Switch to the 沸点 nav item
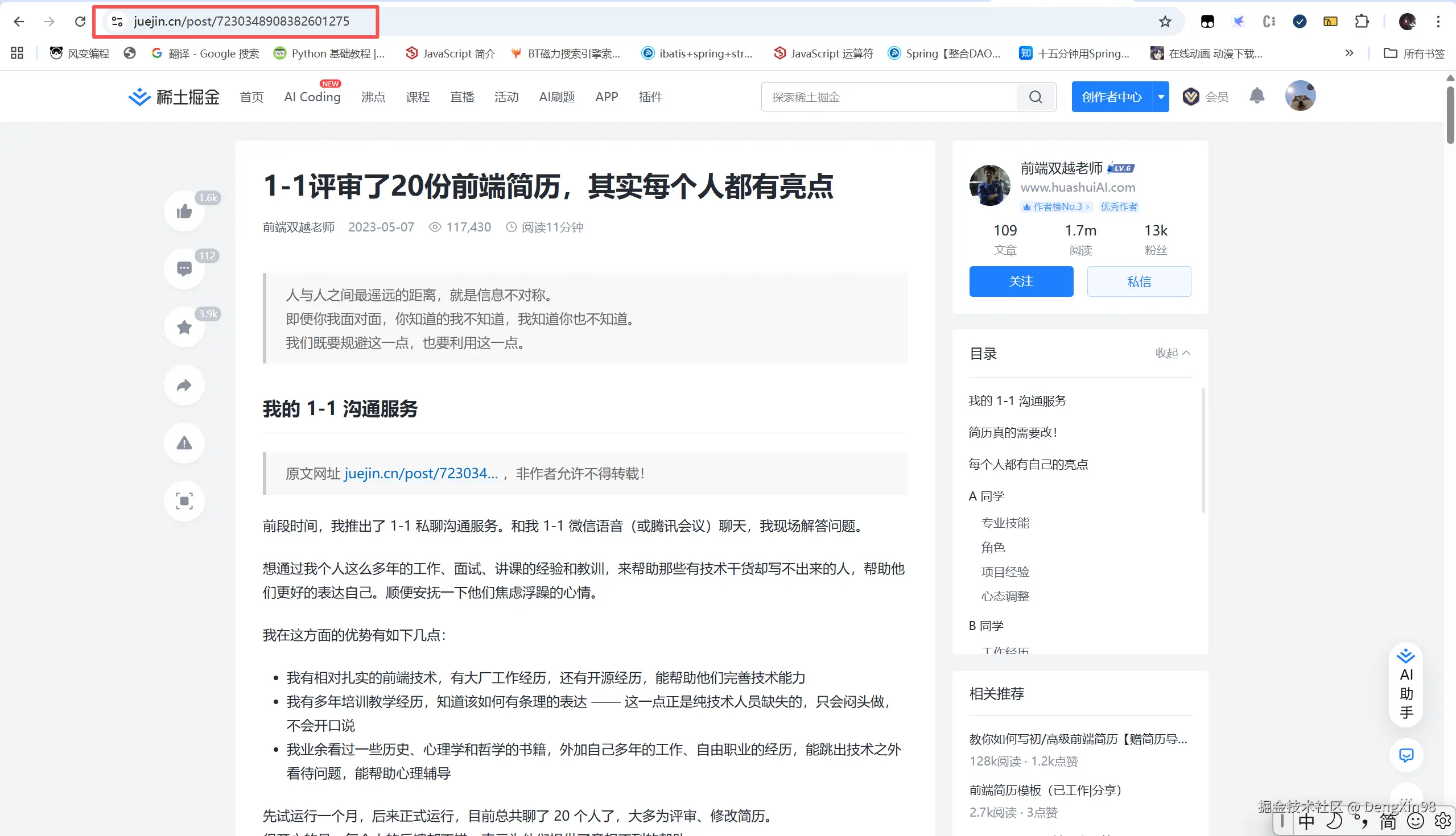Image resolution: width=1456 pixels, height=836 pixels. (x=373, y=97)
